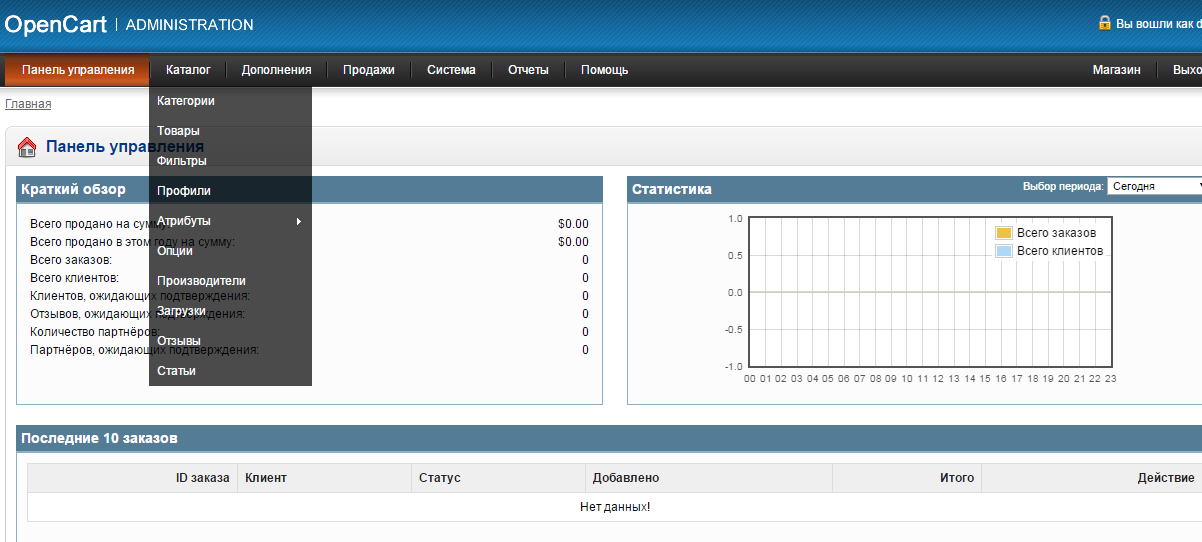The image size is (1202, 542).
Task: Open the Каталог menu
Action: (x=188, y=70)
